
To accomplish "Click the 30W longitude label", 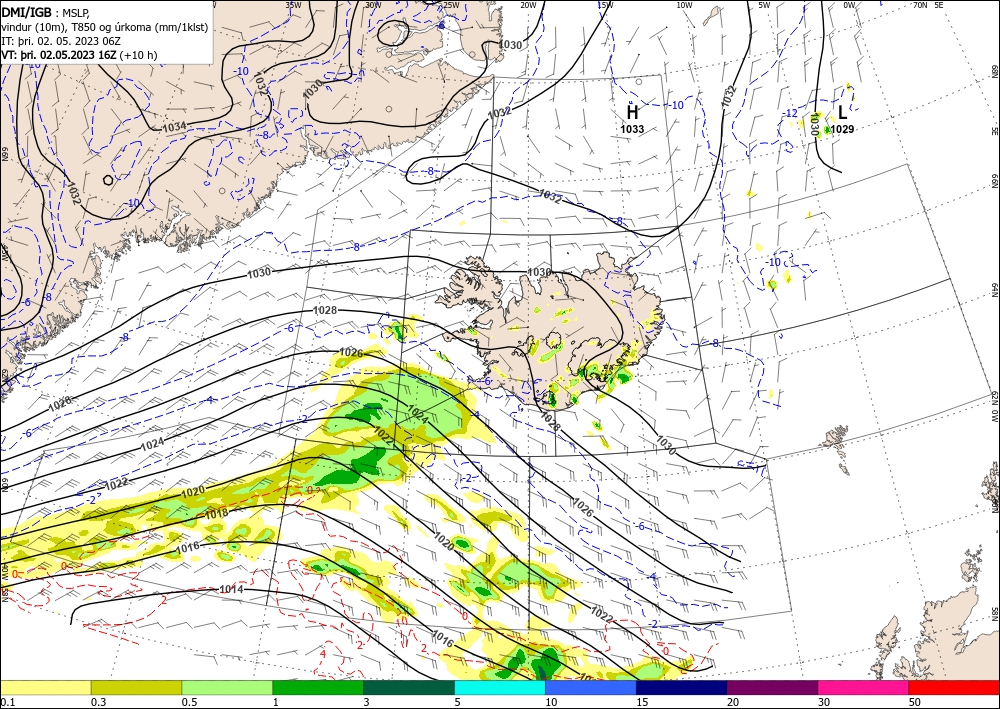I will (x=373, y=4).
